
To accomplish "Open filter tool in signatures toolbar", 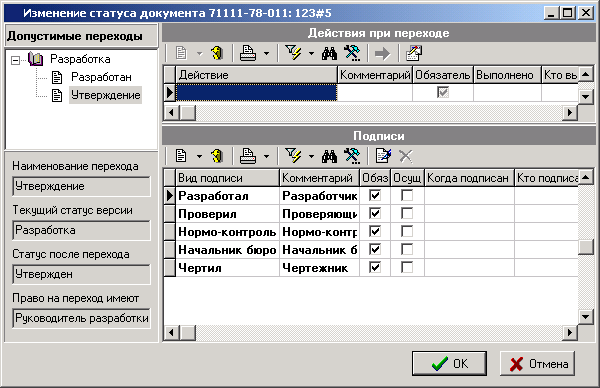I will 293,156.
